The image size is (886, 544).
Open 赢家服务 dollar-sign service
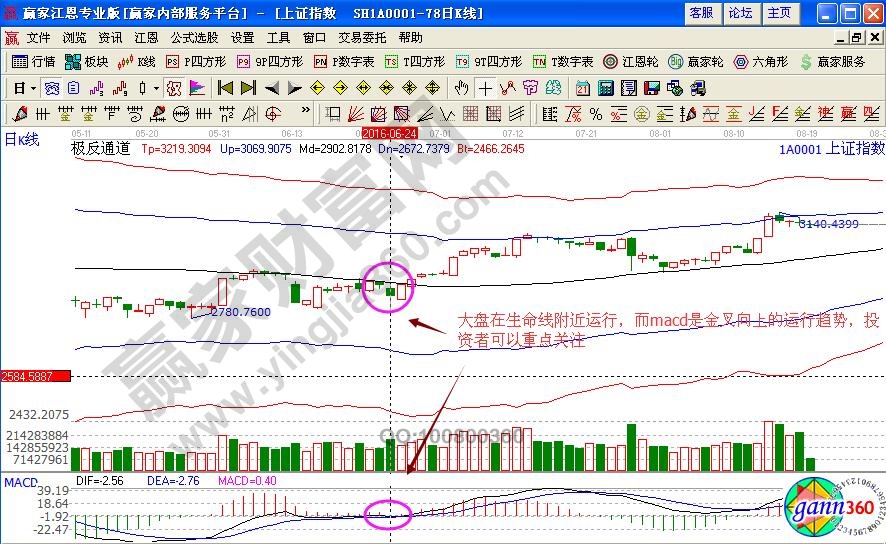pyautogui.click(x=833, y=62)
